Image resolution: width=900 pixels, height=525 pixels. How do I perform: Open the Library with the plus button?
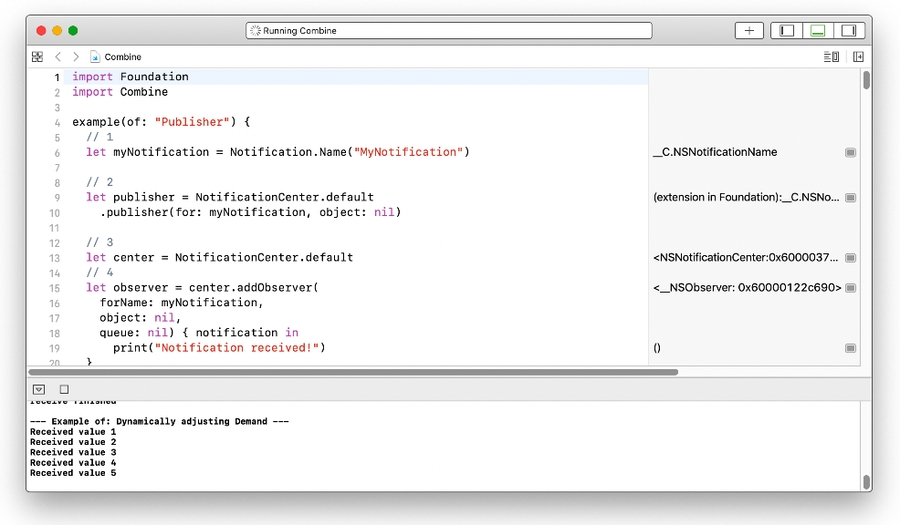coord(749,31)
